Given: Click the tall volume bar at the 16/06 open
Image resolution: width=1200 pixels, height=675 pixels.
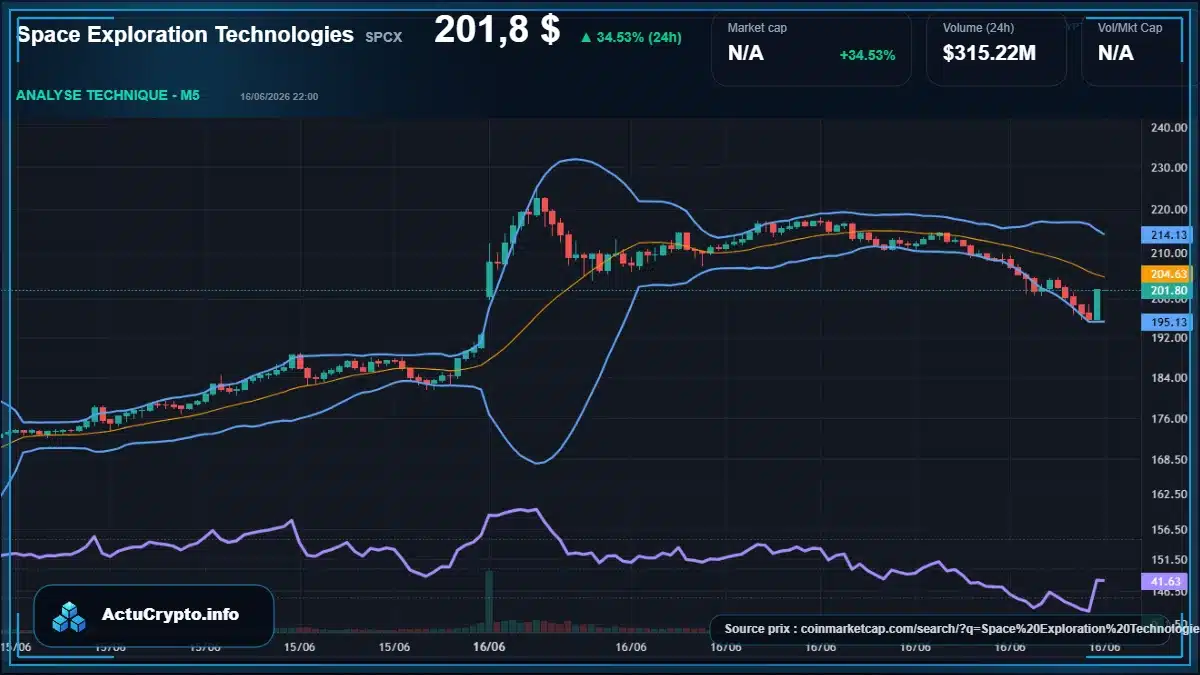Looking at the screenshot, I should [x=489, y=602].
